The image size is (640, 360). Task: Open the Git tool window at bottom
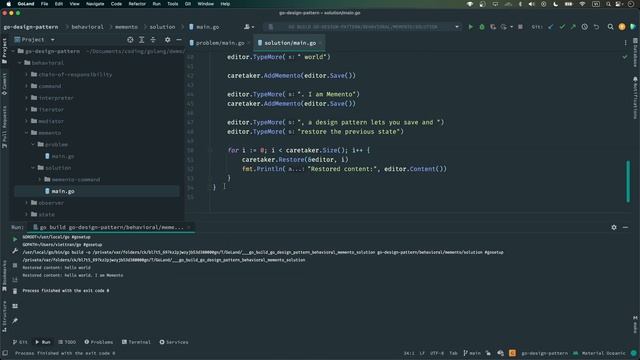click(20, 342)
